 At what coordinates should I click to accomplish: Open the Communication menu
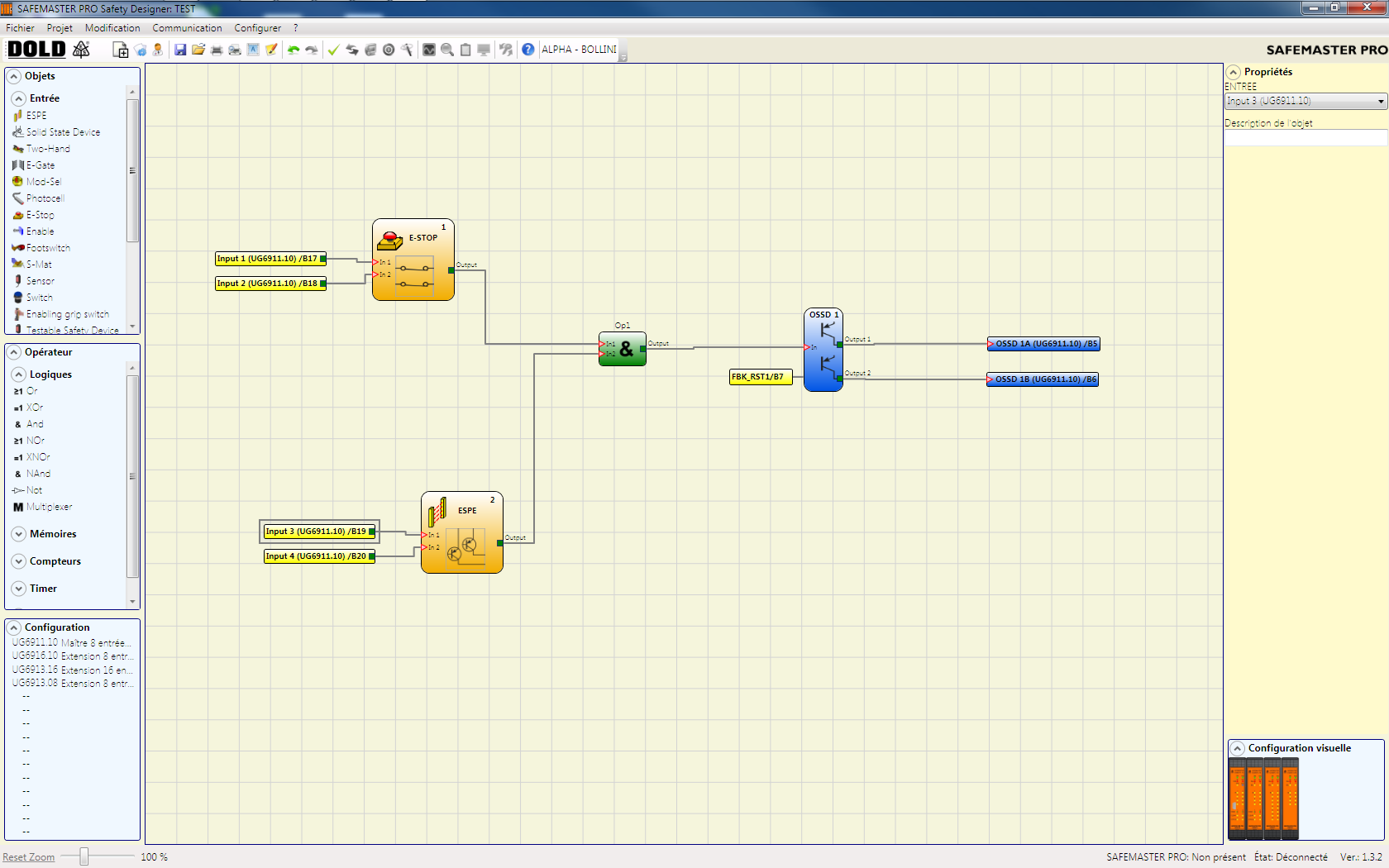coord(187,28)
